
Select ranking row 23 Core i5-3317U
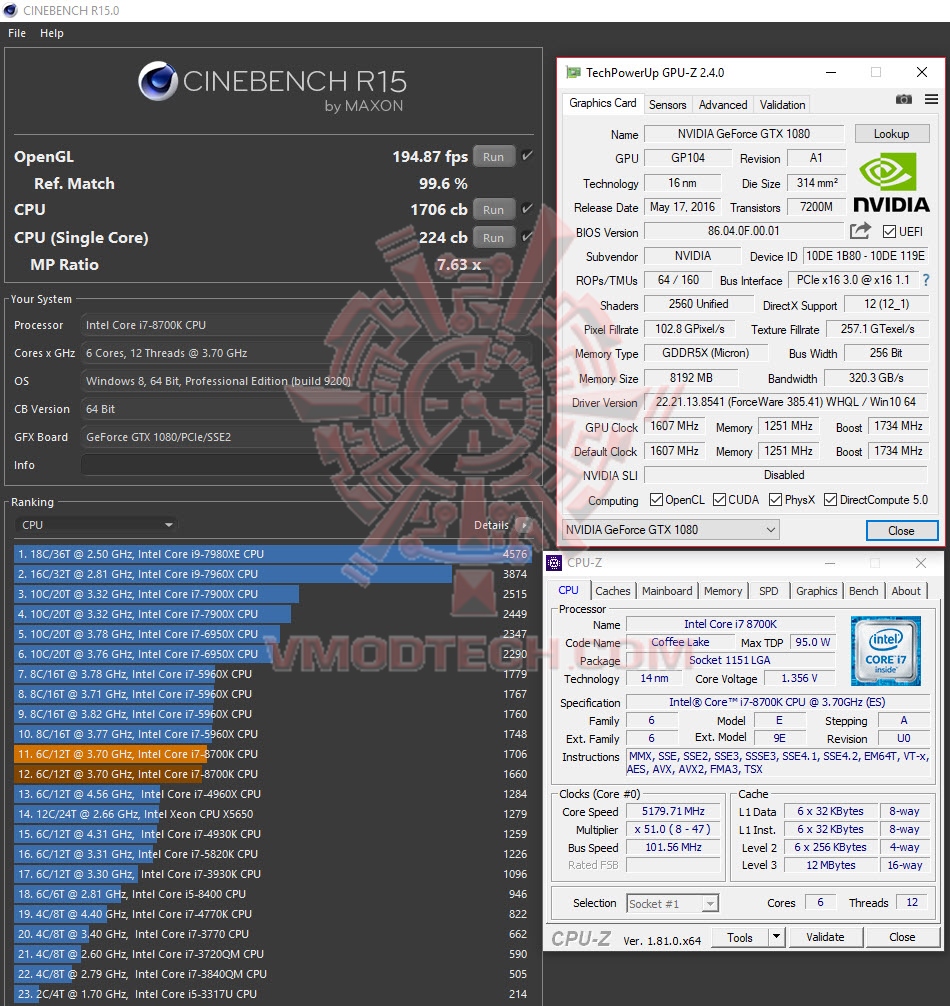272,994
